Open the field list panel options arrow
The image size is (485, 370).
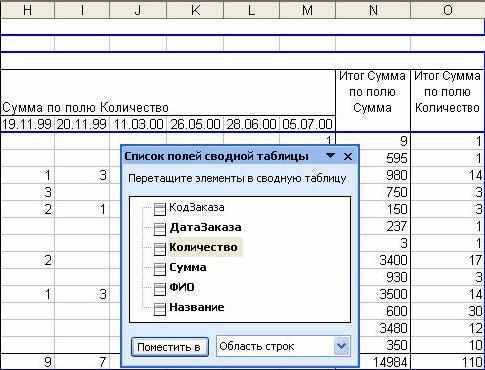pos(330,156)
